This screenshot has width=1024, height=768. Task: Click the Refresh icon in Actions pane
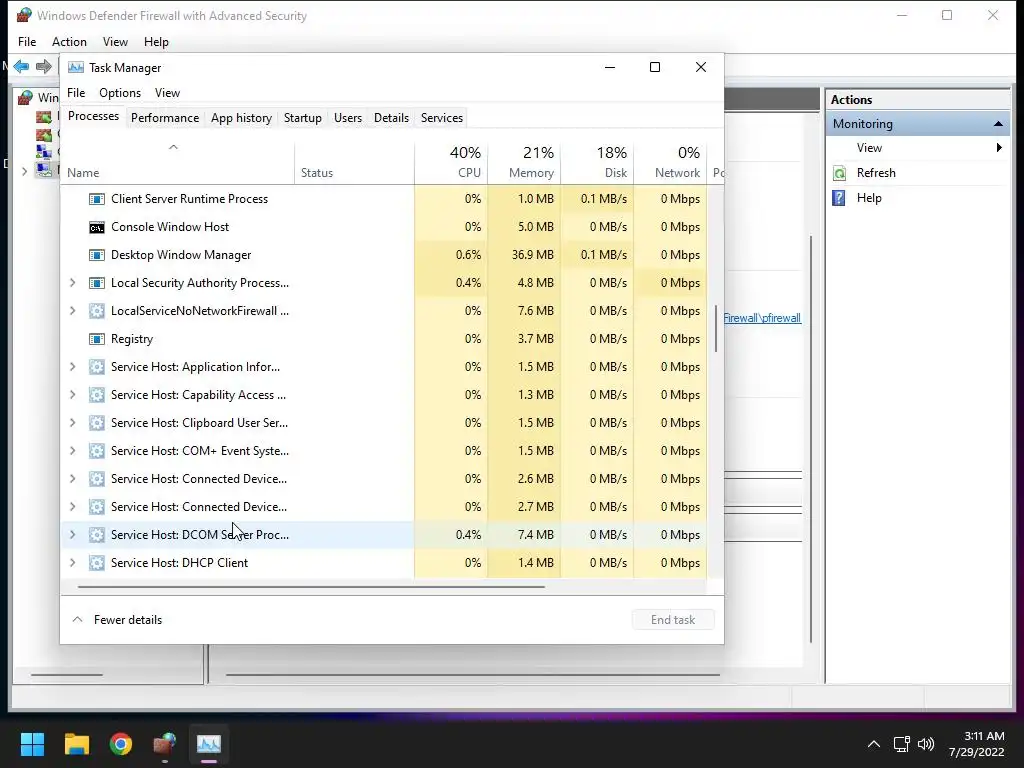(x=839, y=173)
